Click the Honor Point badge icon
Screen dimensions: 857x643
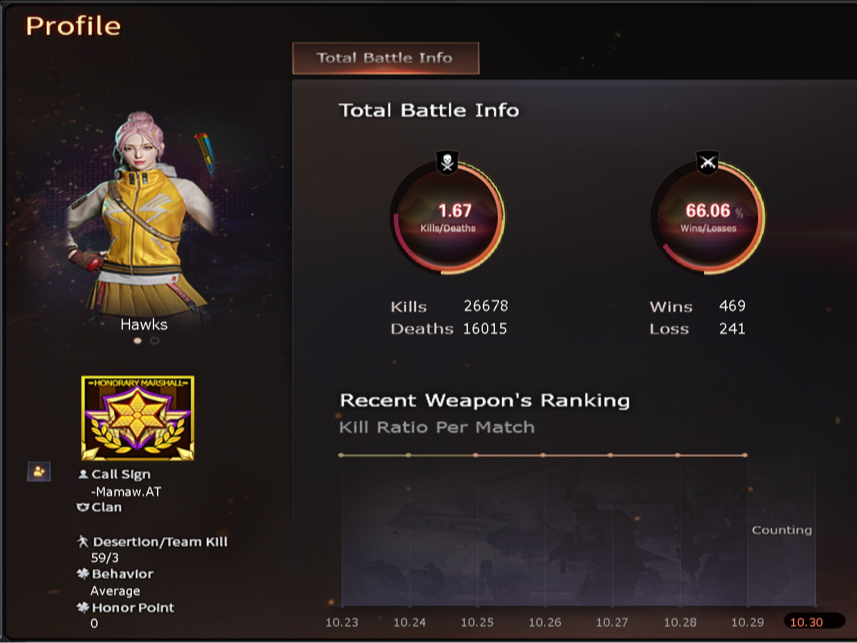(83, 607)
